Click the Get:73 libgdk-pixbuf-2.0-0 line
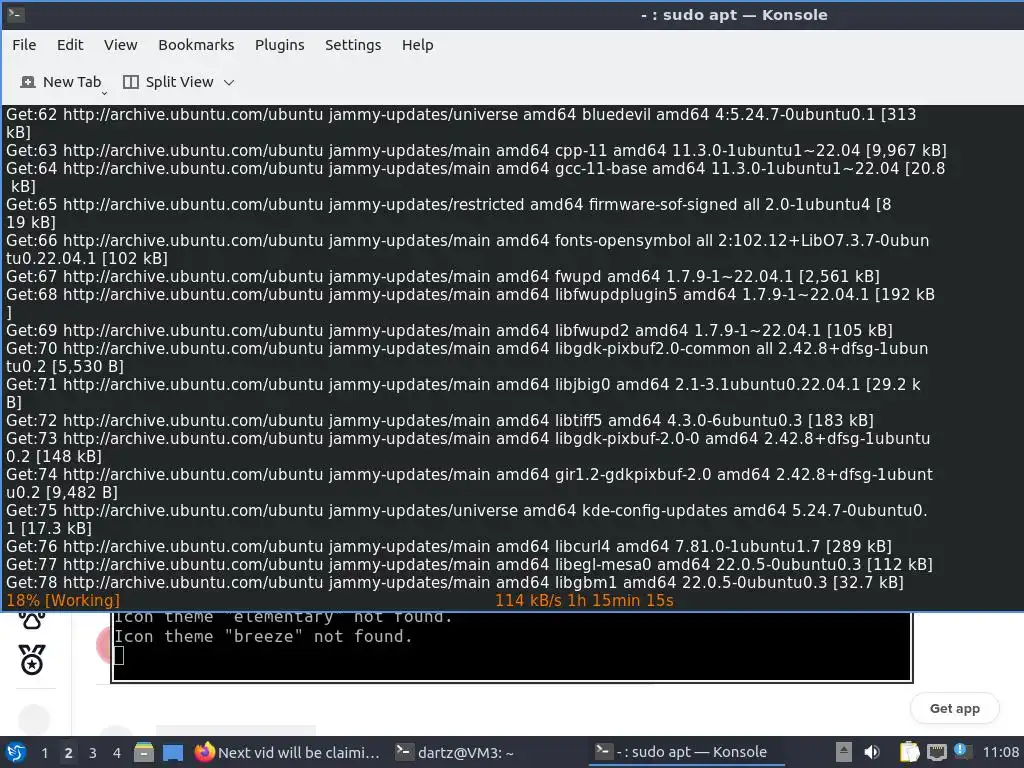This screenshot has height=768, width=1024. 468,447
